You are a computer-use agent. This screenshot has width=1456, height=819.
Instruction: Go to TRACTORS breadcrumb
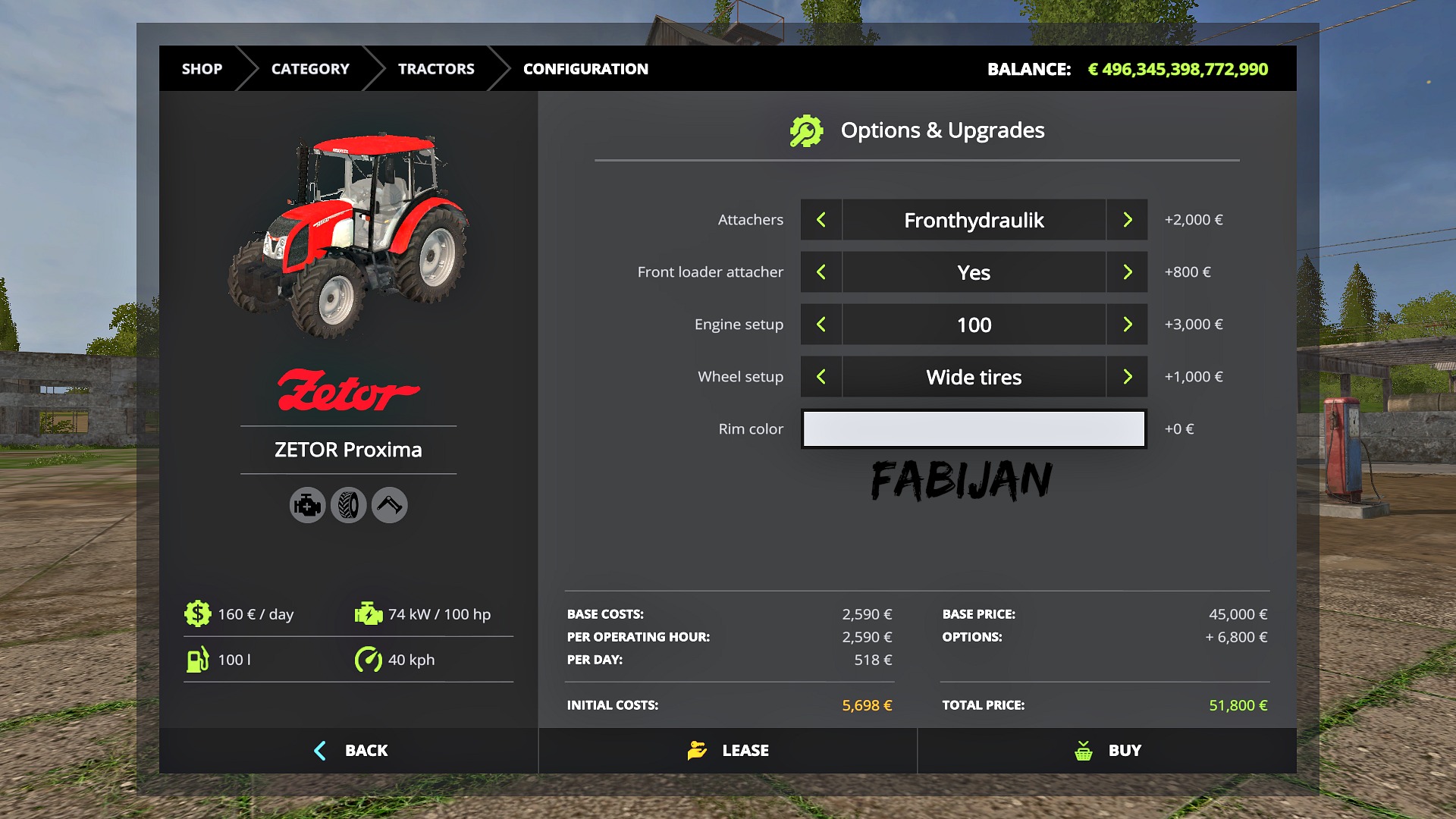click(x=436, y=69)
